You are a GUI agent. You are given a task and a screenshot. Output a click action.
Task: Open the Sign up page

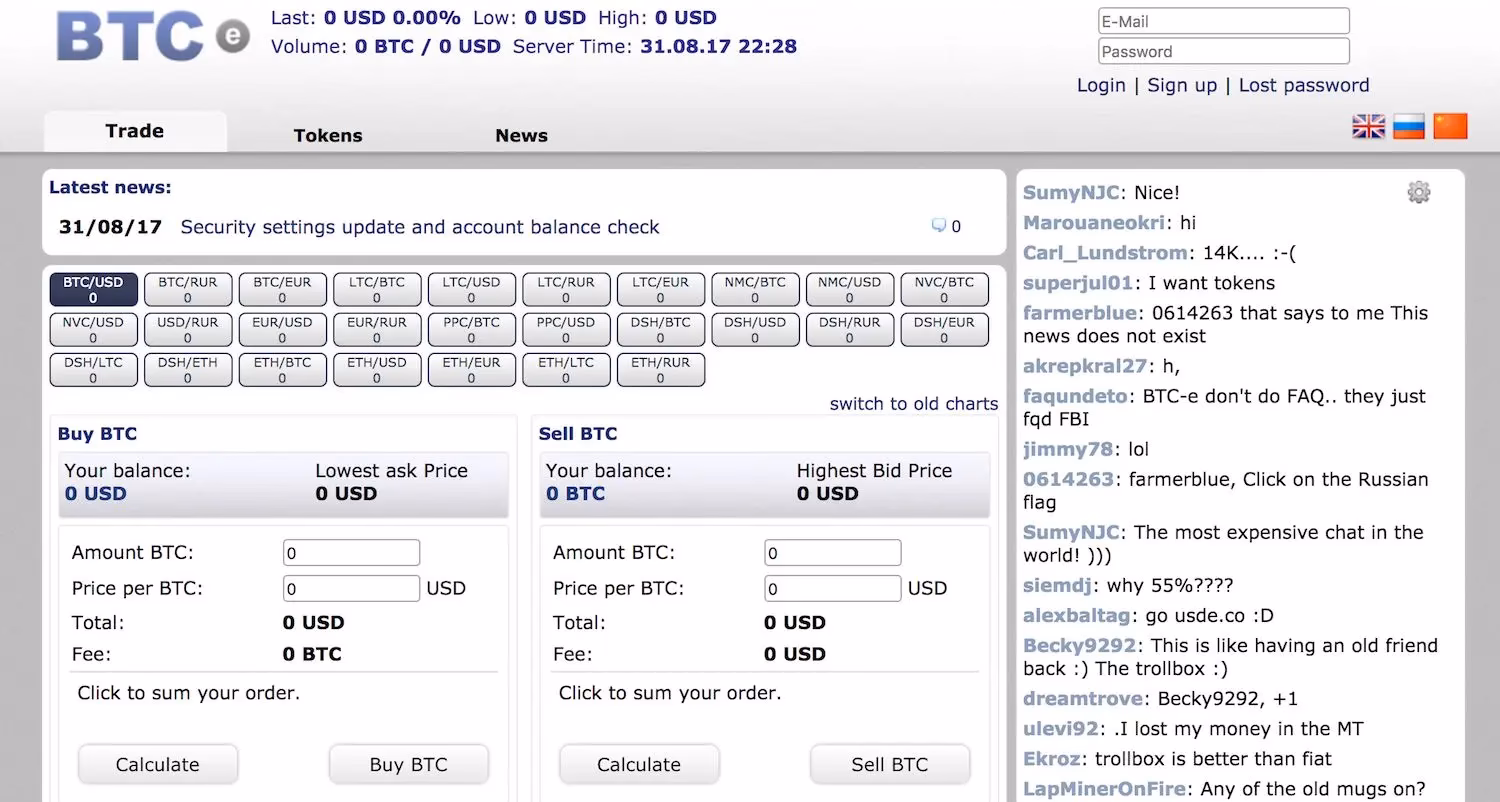[x=1182, y=85]
